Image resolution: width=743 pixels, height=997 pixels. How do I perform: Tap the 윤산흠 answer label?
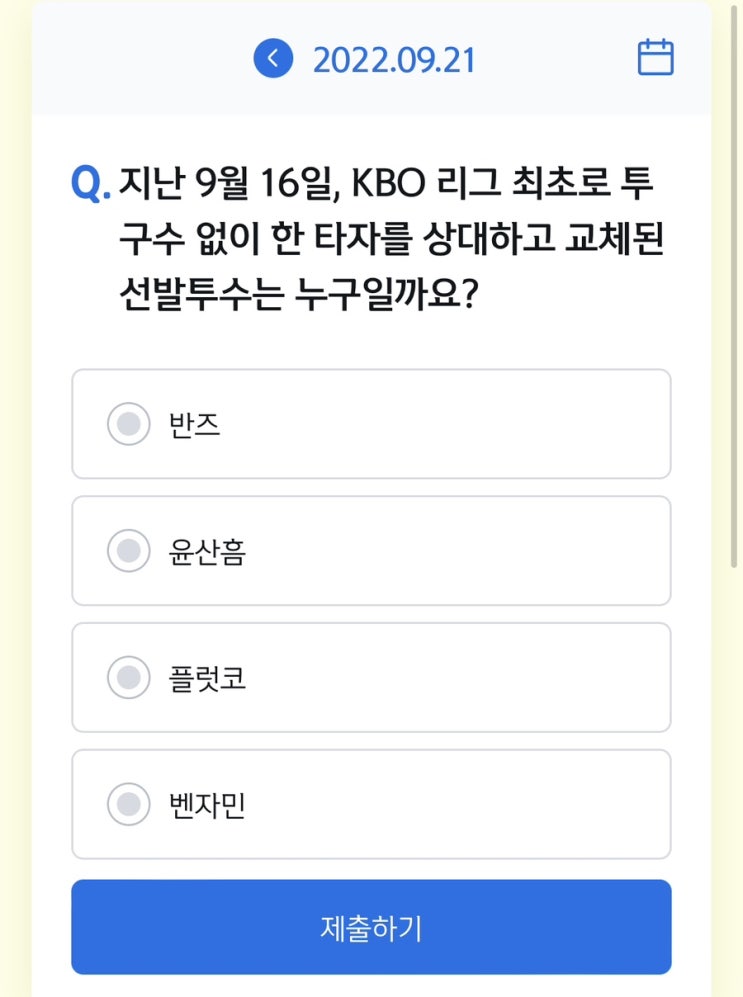pyautogui.click(x=207, y=551)
